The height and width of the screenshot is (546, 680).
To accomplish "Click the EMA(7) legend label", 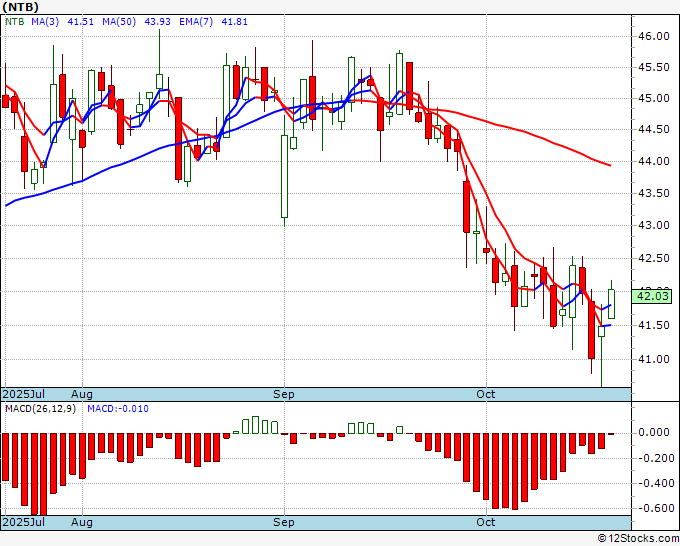I will pos(196,21).
